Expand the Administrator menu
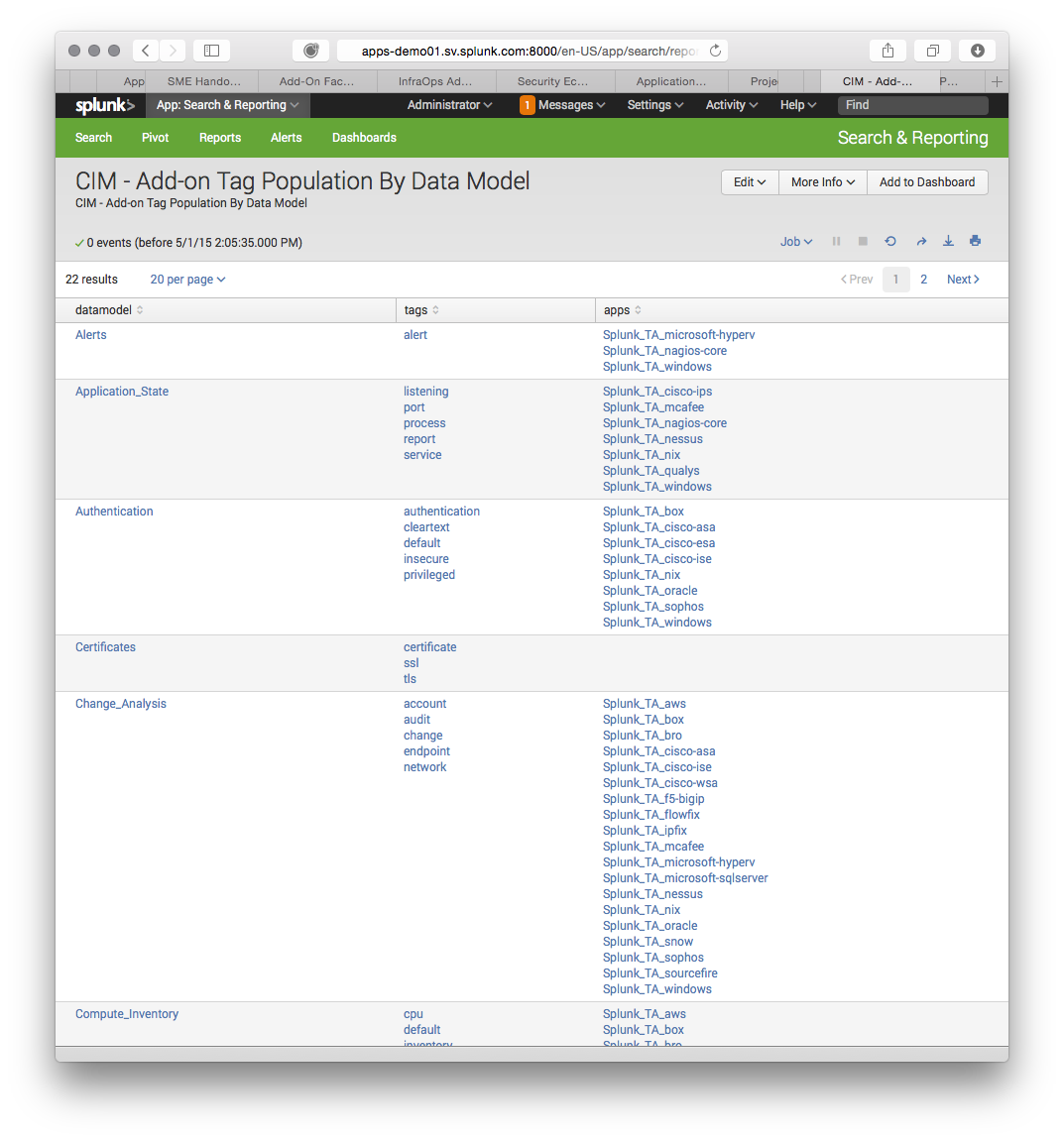This screenshot has height=1141, width=1064. pos(450,105)
